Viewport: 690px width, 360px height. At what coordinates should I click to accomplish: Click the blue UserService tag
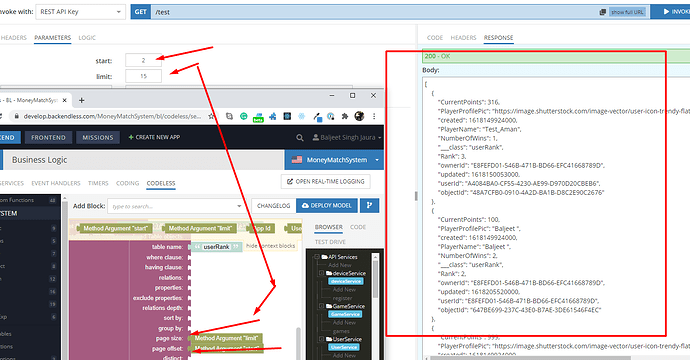pyautogui.click(x=344, y=347)
